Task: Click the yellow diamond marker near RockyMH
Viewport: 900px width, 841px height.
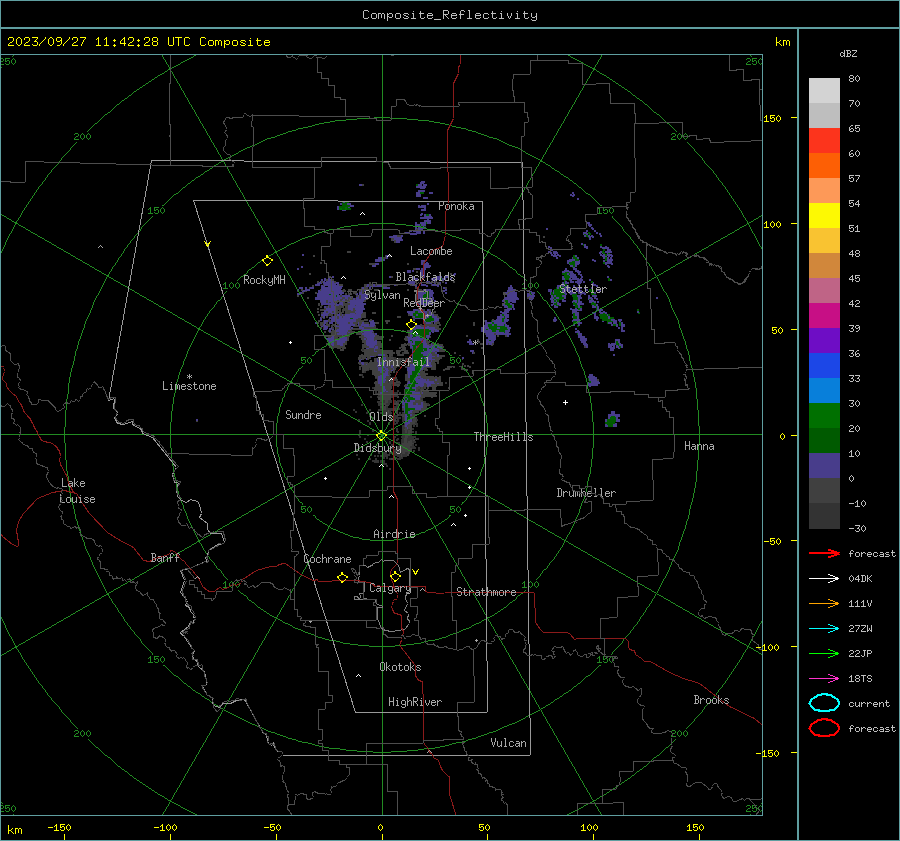Action: click(x=267, y=261)
